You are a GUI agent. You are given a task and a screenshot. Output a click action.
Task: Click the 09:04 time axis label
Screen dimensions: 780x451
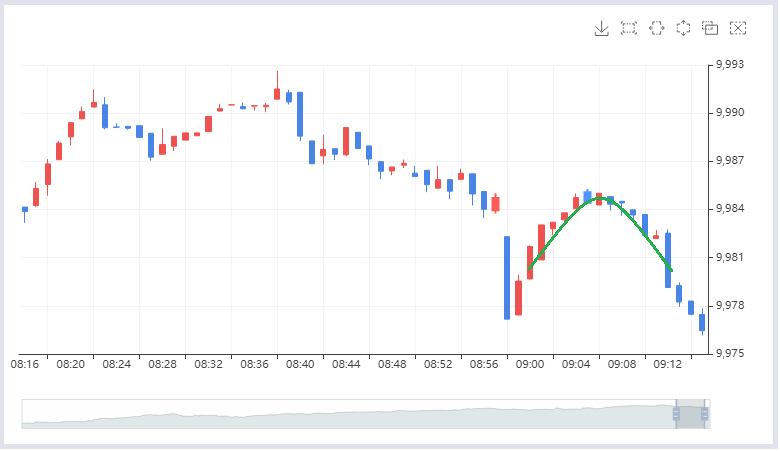(x=576, y=364)
